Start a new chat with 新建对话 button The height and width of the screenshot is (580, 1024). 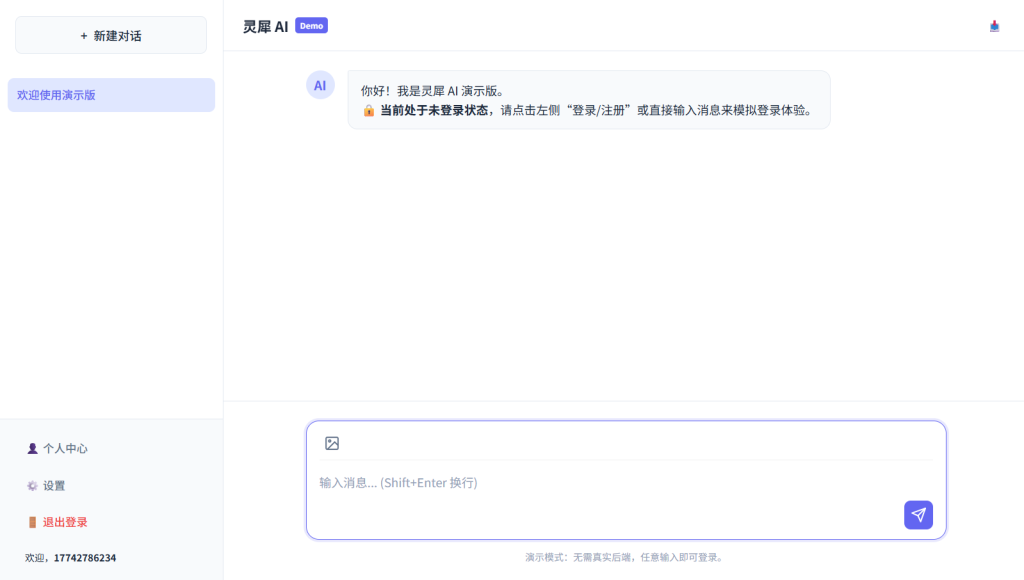click(x=111, y=35)
